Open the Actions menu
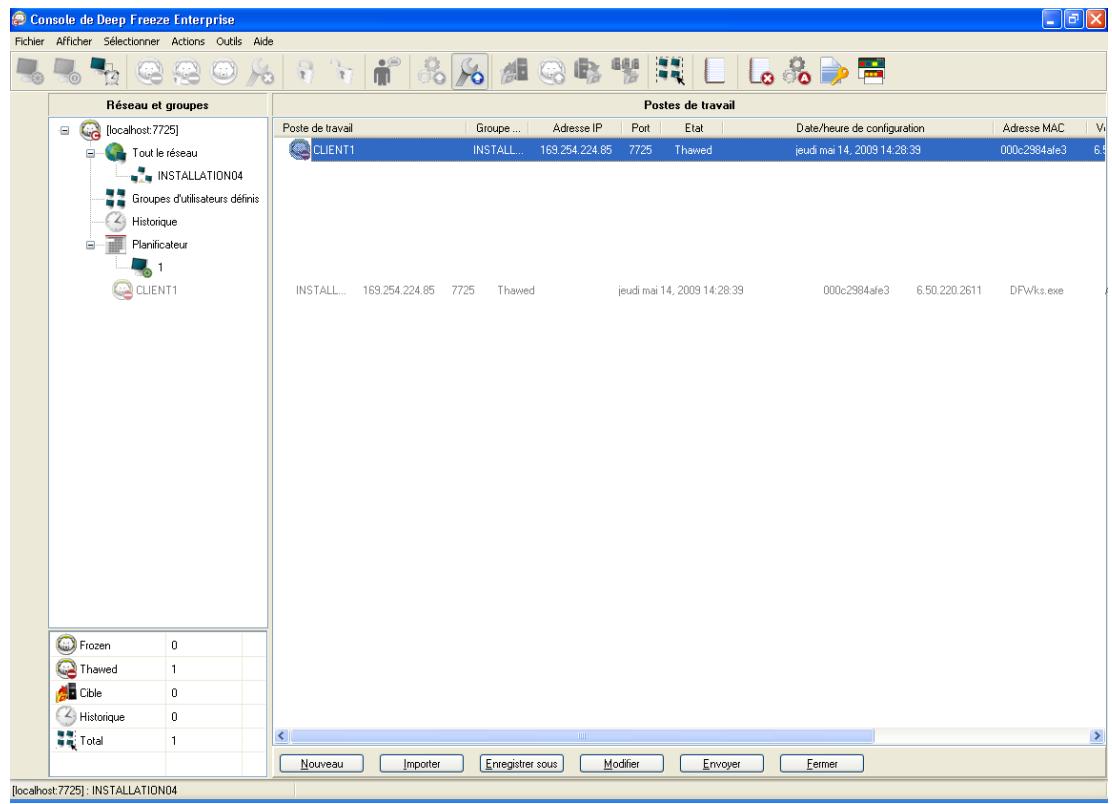Screen dimensions: 1112x804 coord(188,41)
